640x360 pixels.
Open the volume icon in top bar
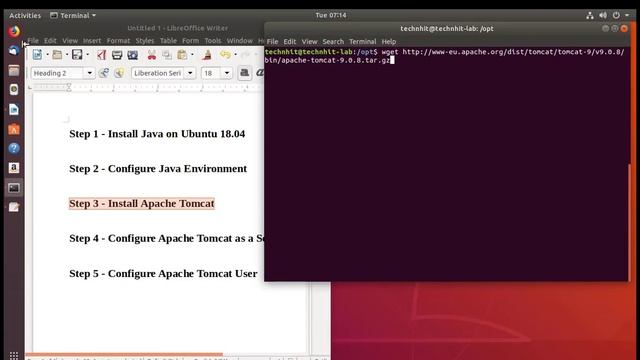pos(603,16)
